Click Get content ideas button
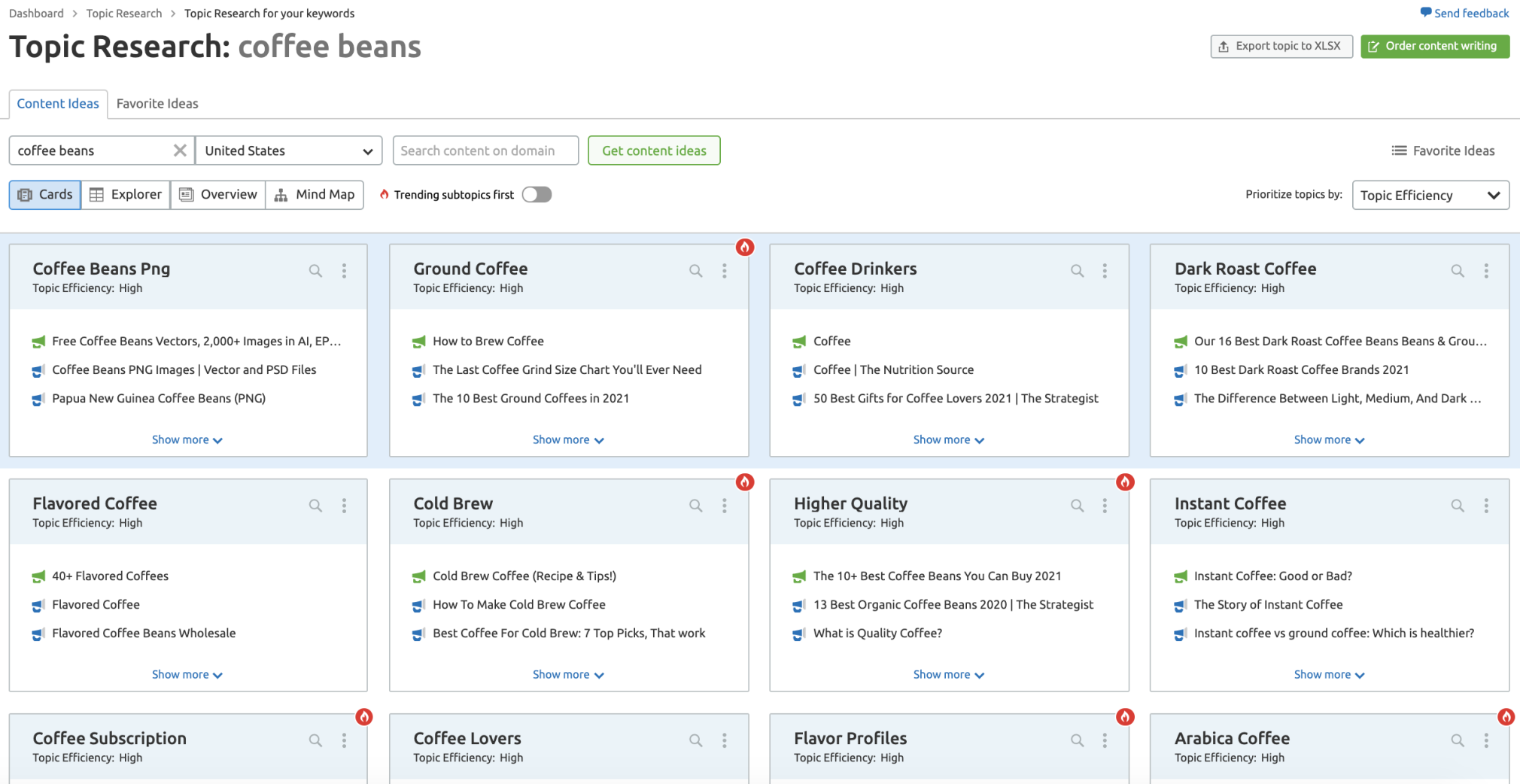The image size is (1520, 784). 654,150
